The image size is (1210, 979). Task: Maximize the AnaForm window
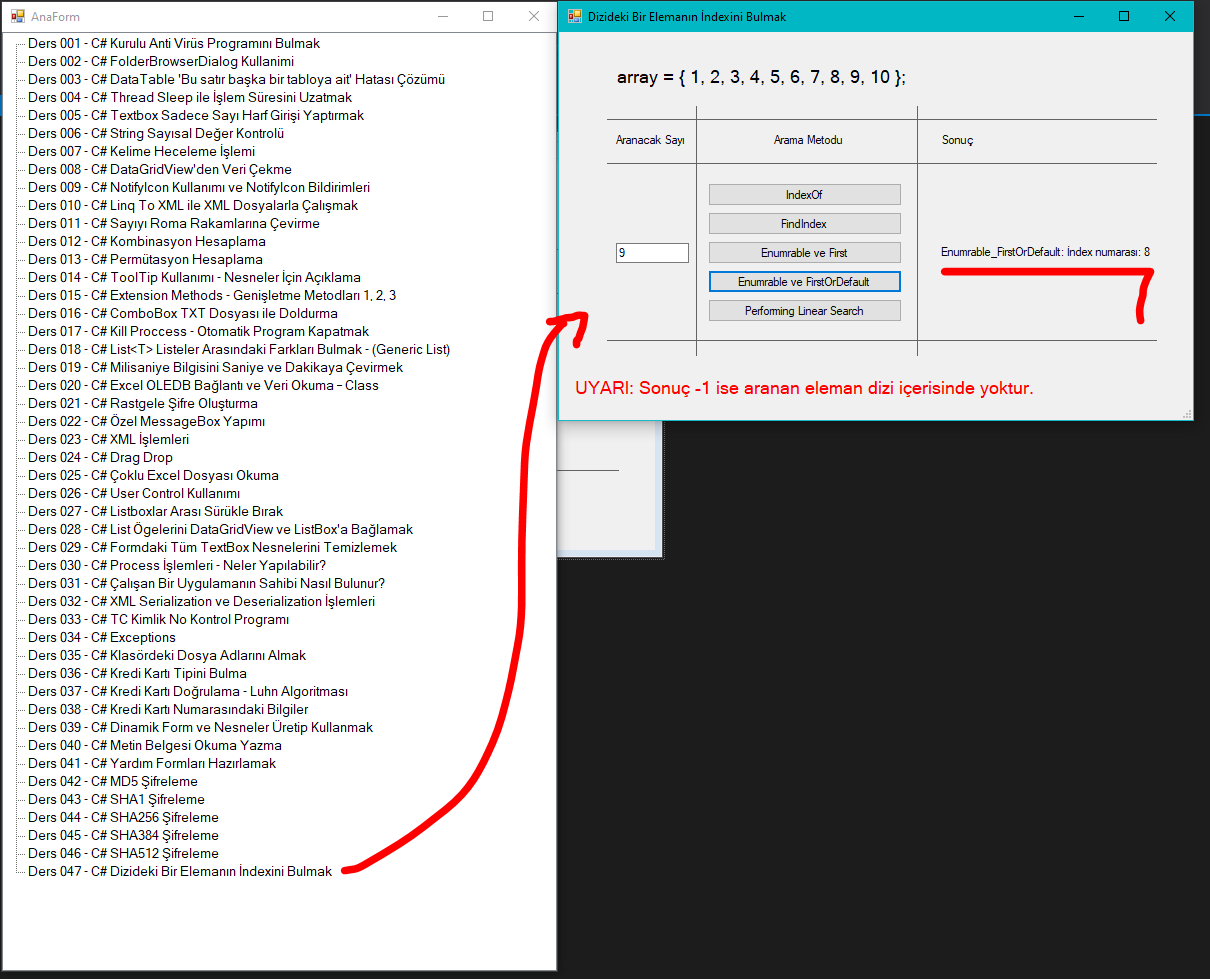coord(488,17)
